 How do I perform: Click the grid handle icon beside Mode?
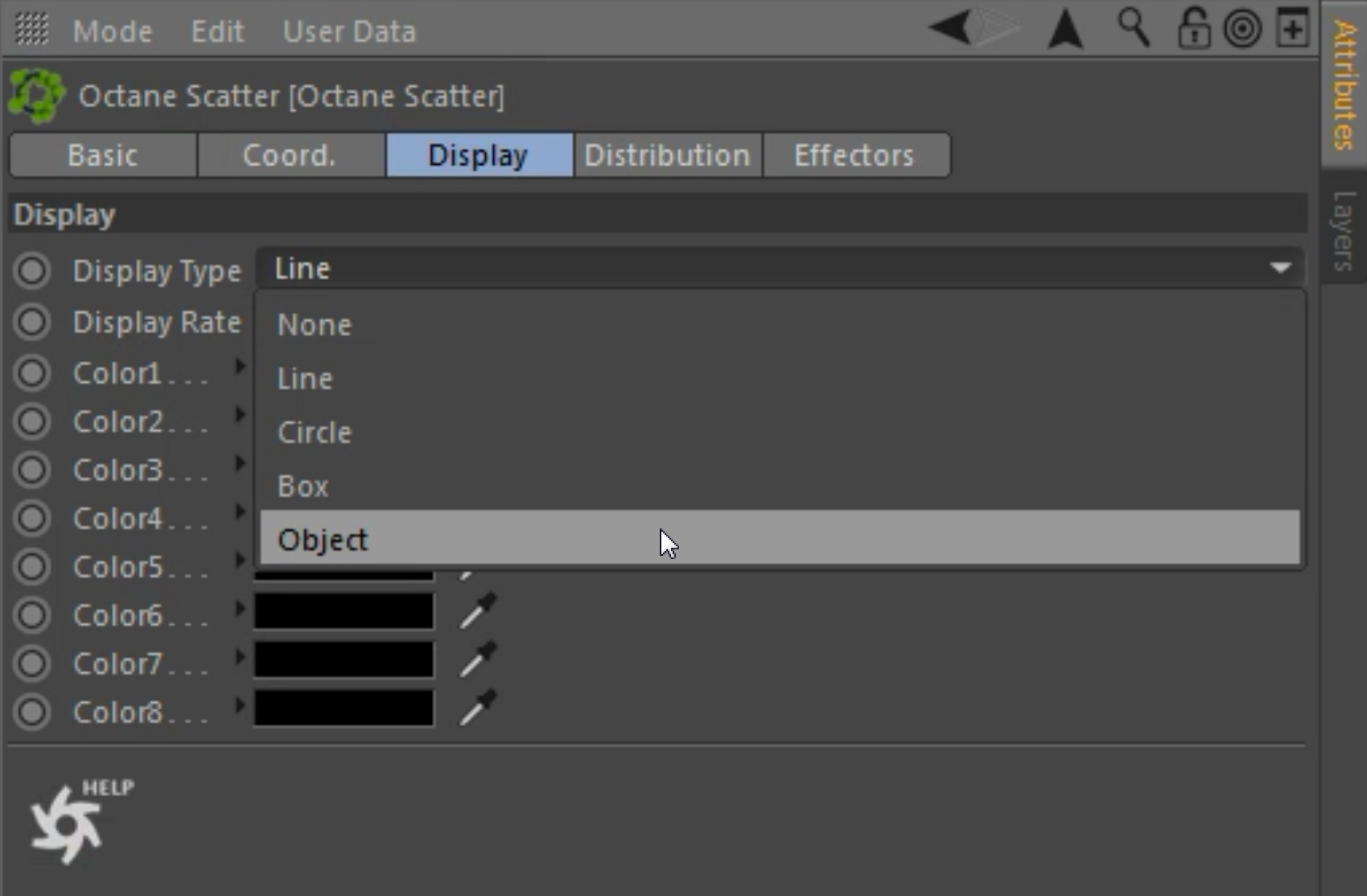[x=31, y=30]
